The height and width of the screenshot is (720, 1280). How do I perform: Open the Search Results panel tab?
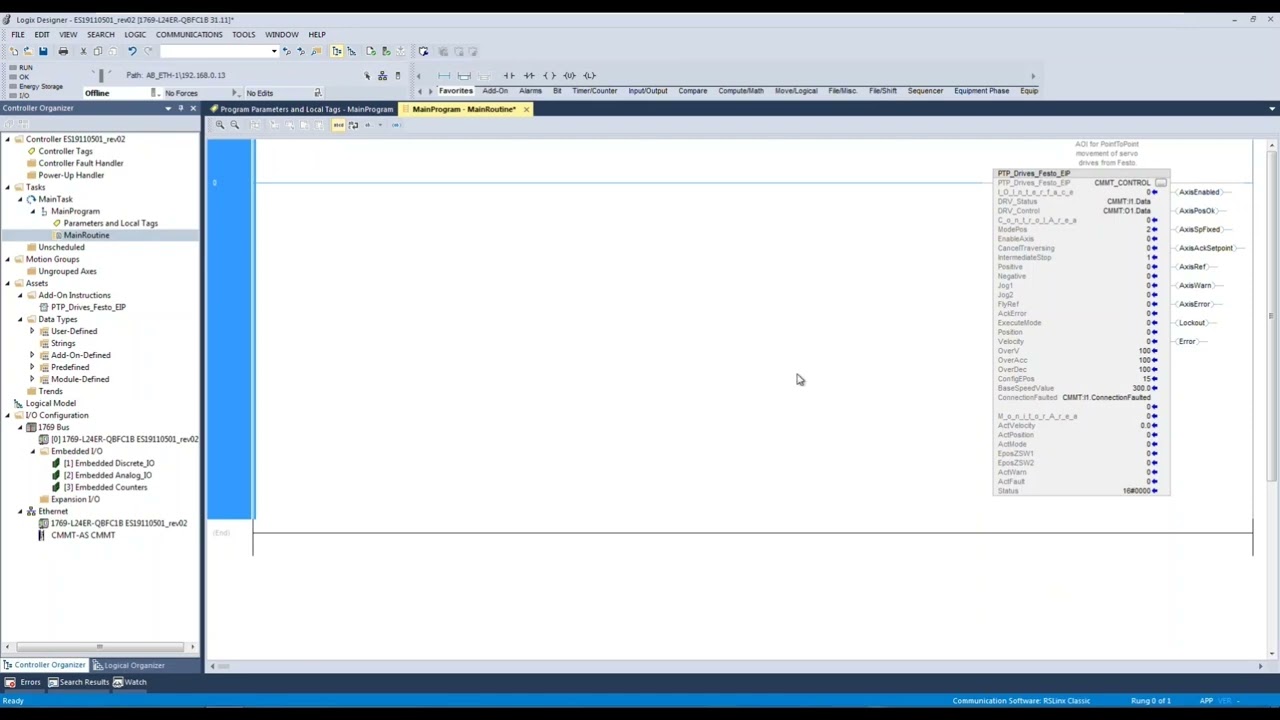point(79,682)
